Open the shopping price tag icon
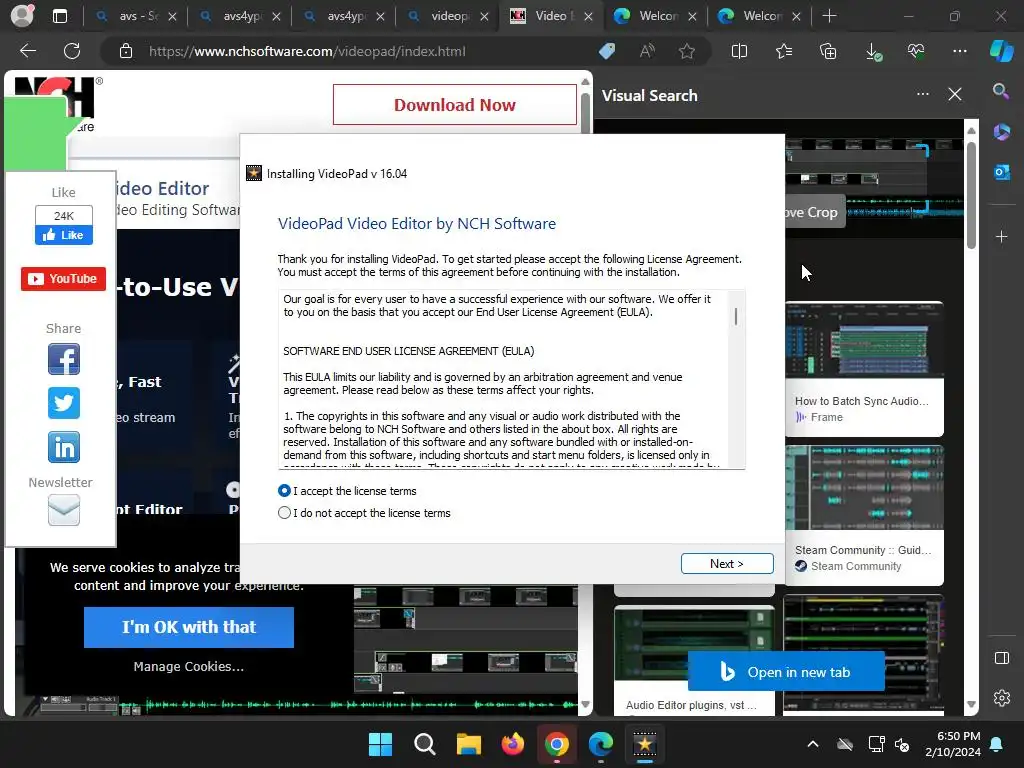Viewport: 1024px width, 768px height. coord(607,51)
